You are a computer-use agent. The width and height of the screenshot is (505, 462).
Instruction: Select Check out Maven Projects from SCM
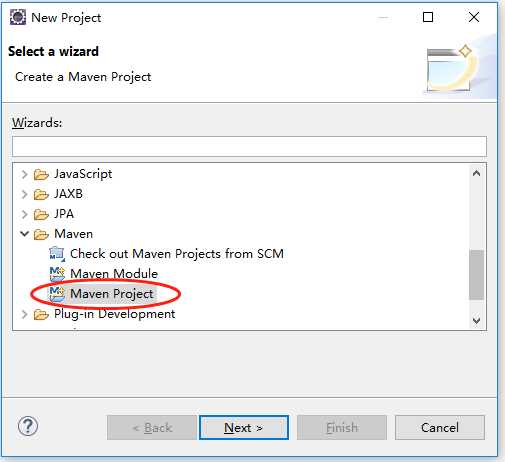point(177,254)
